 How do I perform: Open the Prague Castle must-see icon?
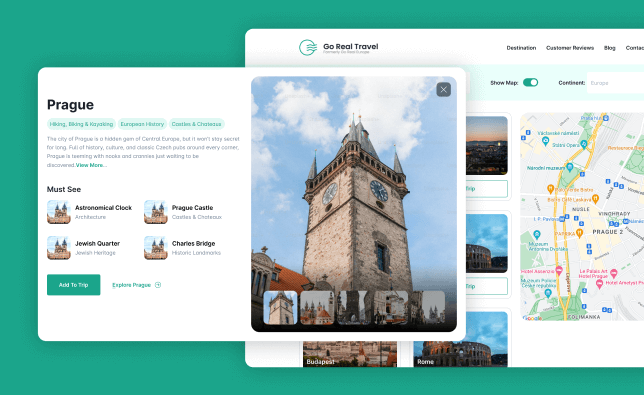156,212
